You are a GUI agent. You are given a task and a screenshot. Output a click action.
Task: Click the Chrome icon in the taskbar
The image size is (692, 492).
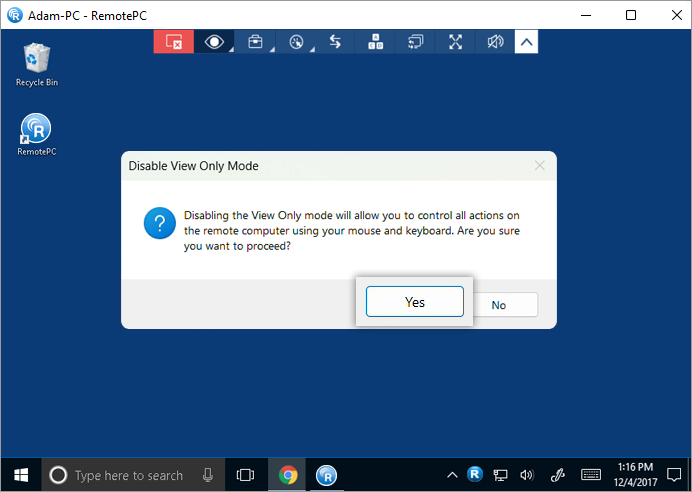pos(288,475)
